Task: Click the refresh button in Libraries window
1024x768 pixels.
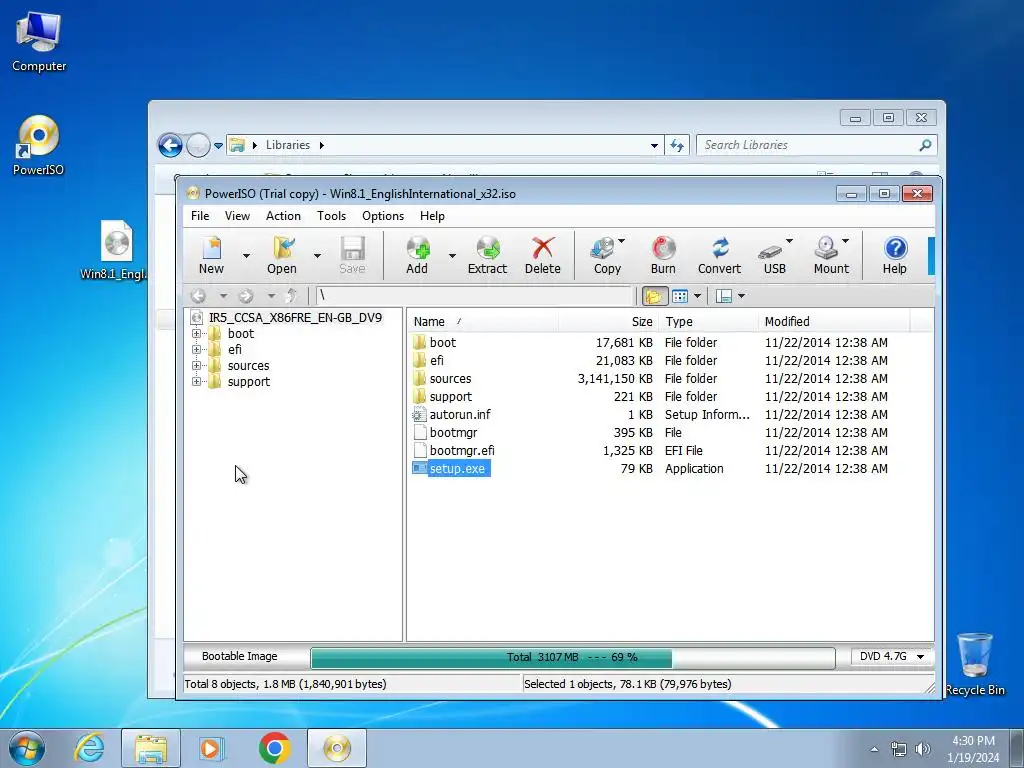Action: (677, 146)
